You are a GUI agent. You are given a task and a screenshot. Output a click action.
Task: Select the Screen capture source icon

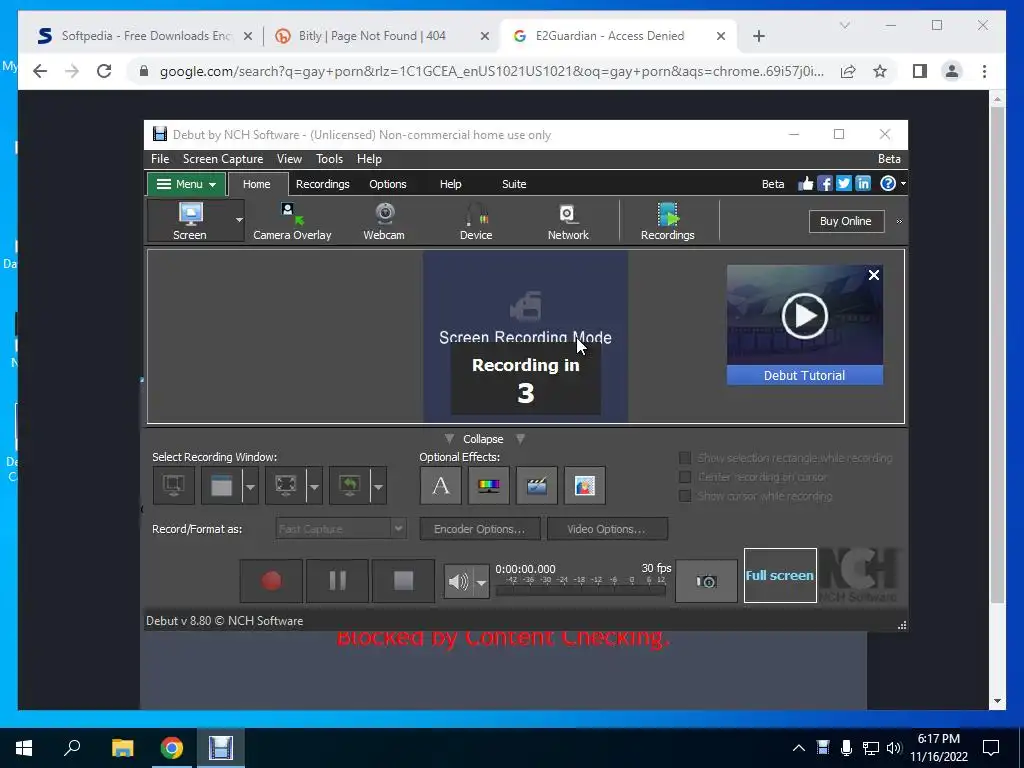tap(190, 221)
